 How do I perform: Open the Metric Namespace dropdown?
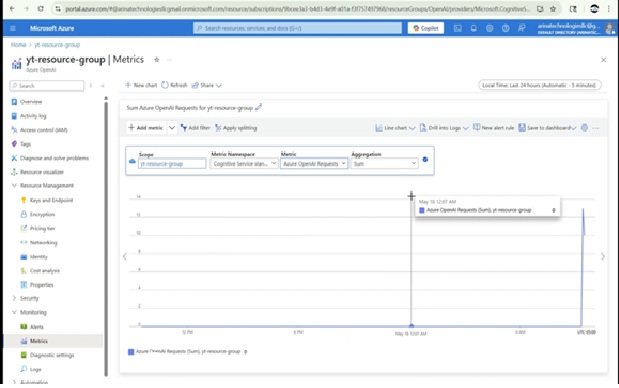click(244, 163)
